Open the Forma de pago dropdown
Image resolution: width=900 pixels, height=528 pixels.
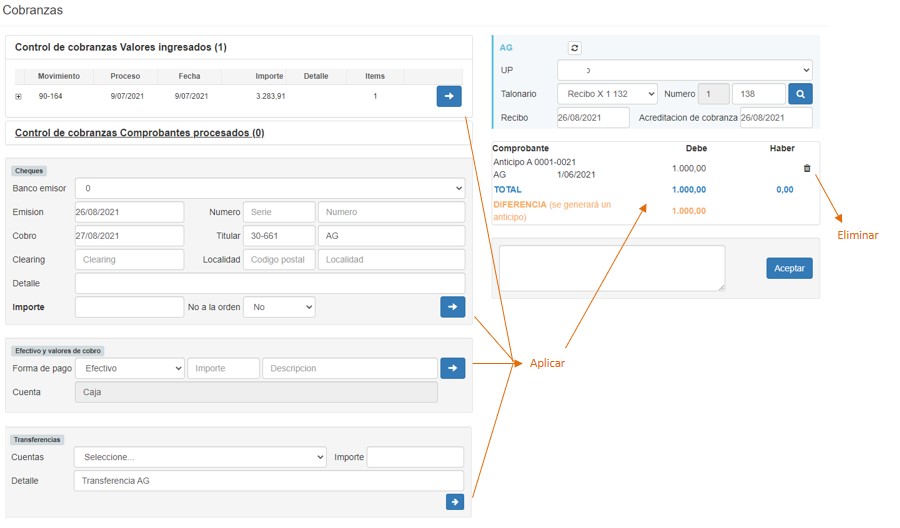point(129,368)
